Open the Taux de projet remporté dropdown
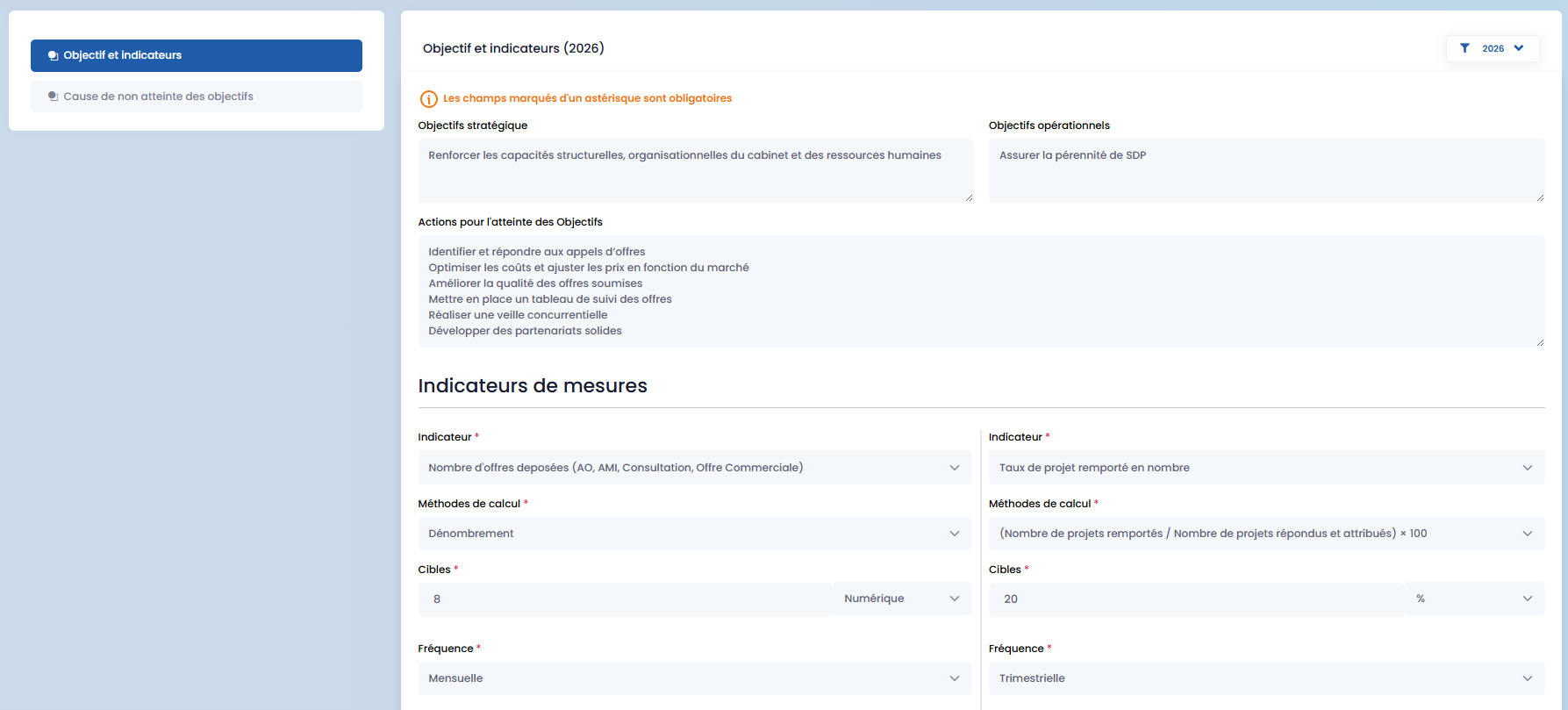The image size is (1568, 710). 1265,468
